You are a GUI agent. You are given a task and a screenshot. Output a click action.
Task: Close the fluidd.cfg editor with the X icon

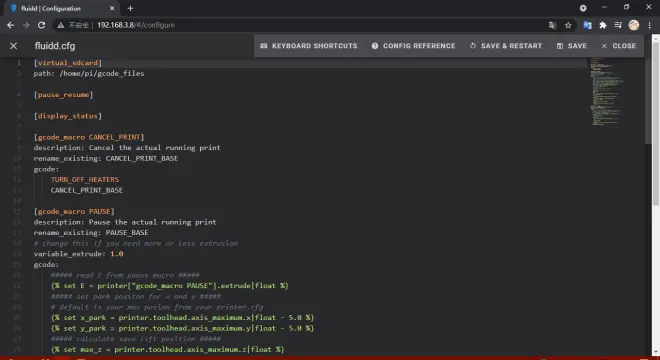click(13, 46)
